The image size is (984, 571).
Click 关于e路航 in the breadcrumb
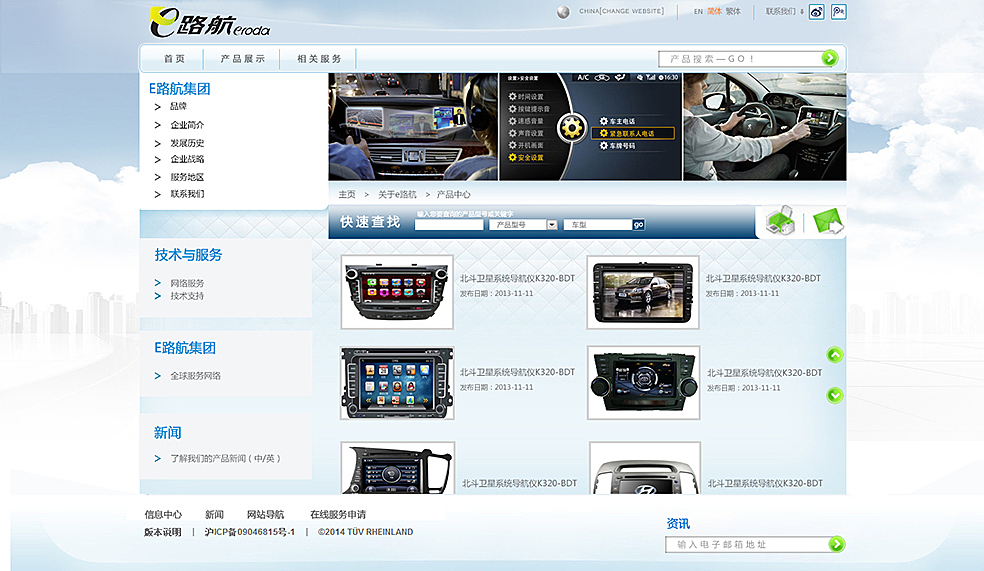tap(397, 195)
